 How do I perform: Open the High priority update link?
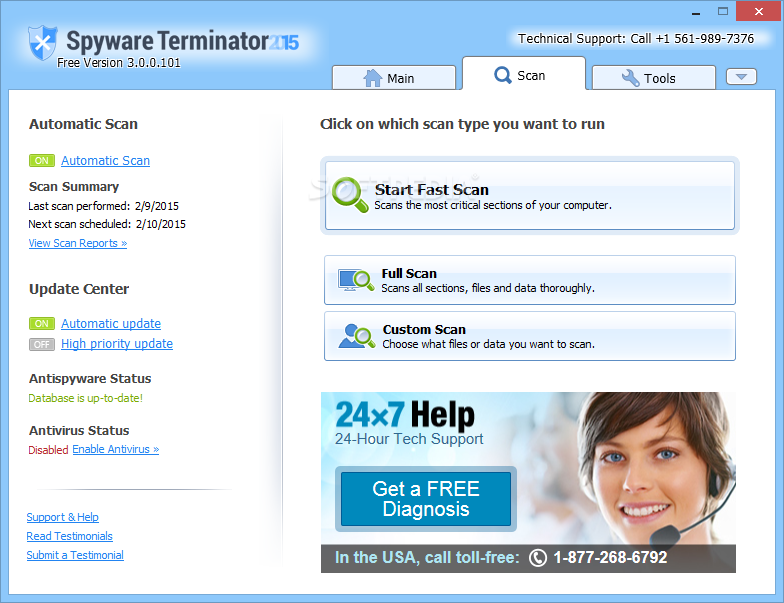click(x=117, y=344)
